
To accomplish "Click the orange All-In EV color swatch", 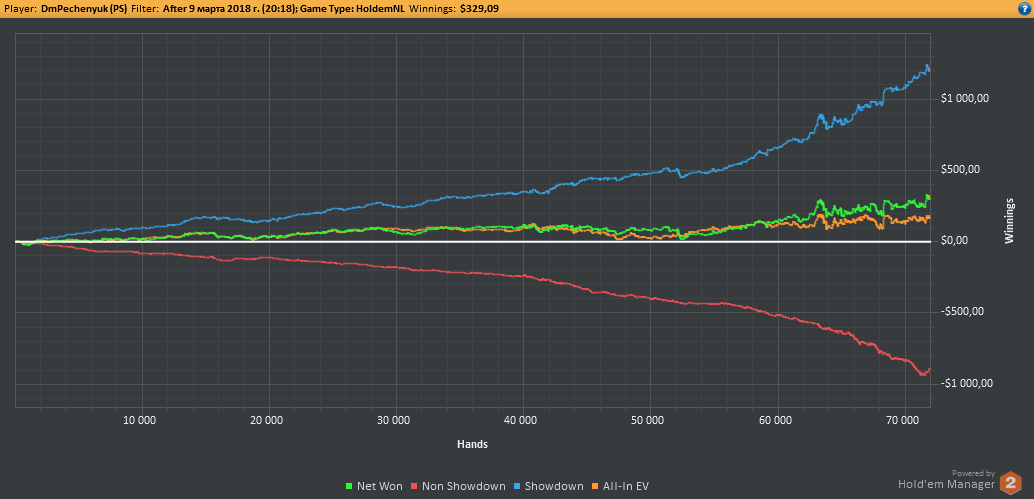I will pos(595,486).
